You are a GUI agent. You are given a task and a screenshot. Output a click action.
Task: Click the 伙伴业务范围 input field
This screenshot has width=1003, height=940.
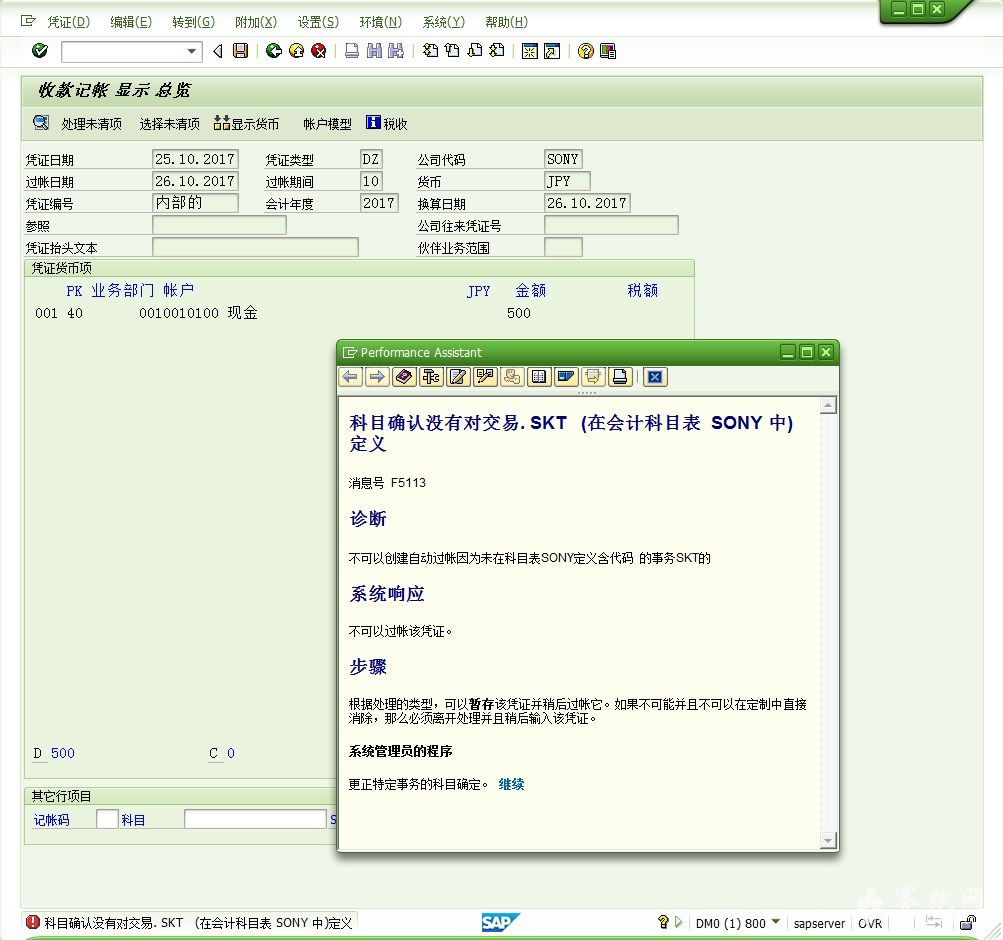coord(563,247)
